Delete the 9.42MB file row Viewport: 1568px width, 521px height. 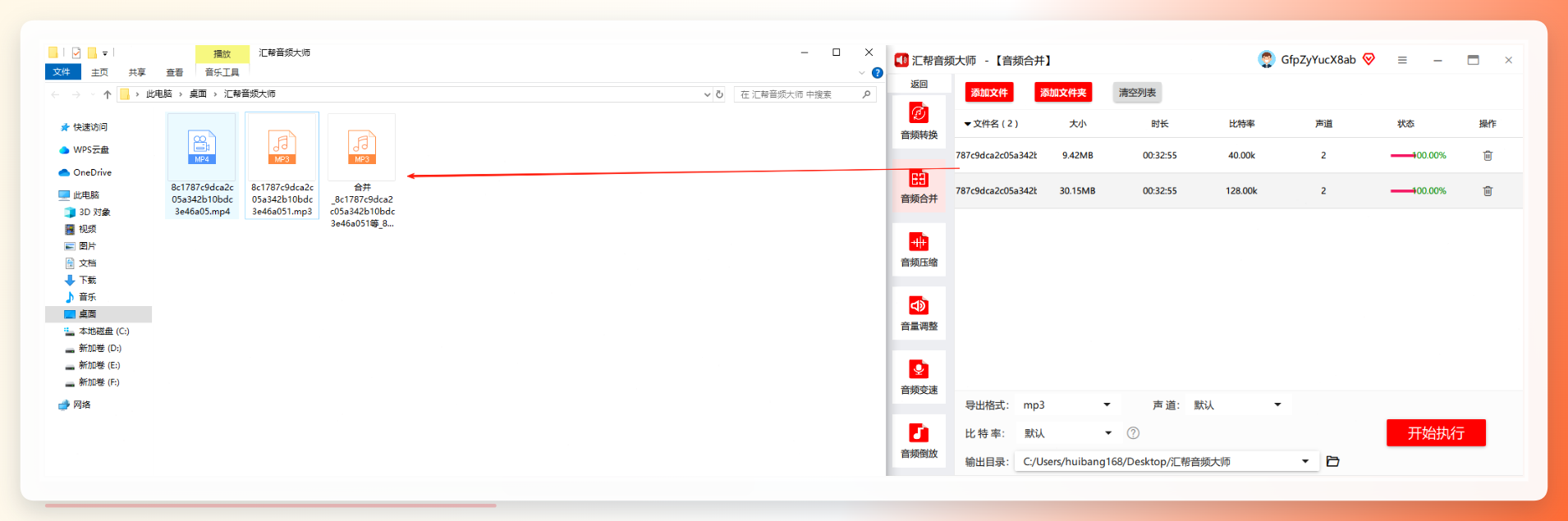coord(1488,155)
